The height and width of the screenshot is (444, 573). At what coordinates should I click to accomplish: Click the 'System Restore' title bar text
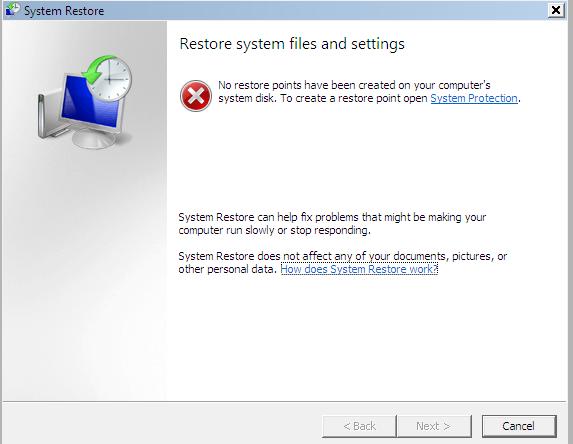[64, 11]
